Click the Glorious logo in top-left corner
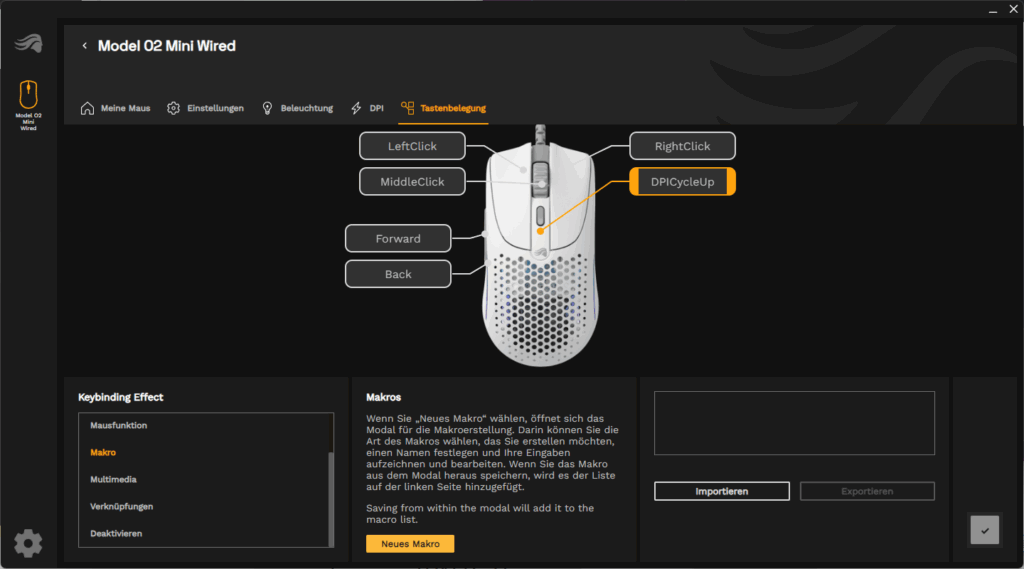1024x569 pixels. click(28, 44)
